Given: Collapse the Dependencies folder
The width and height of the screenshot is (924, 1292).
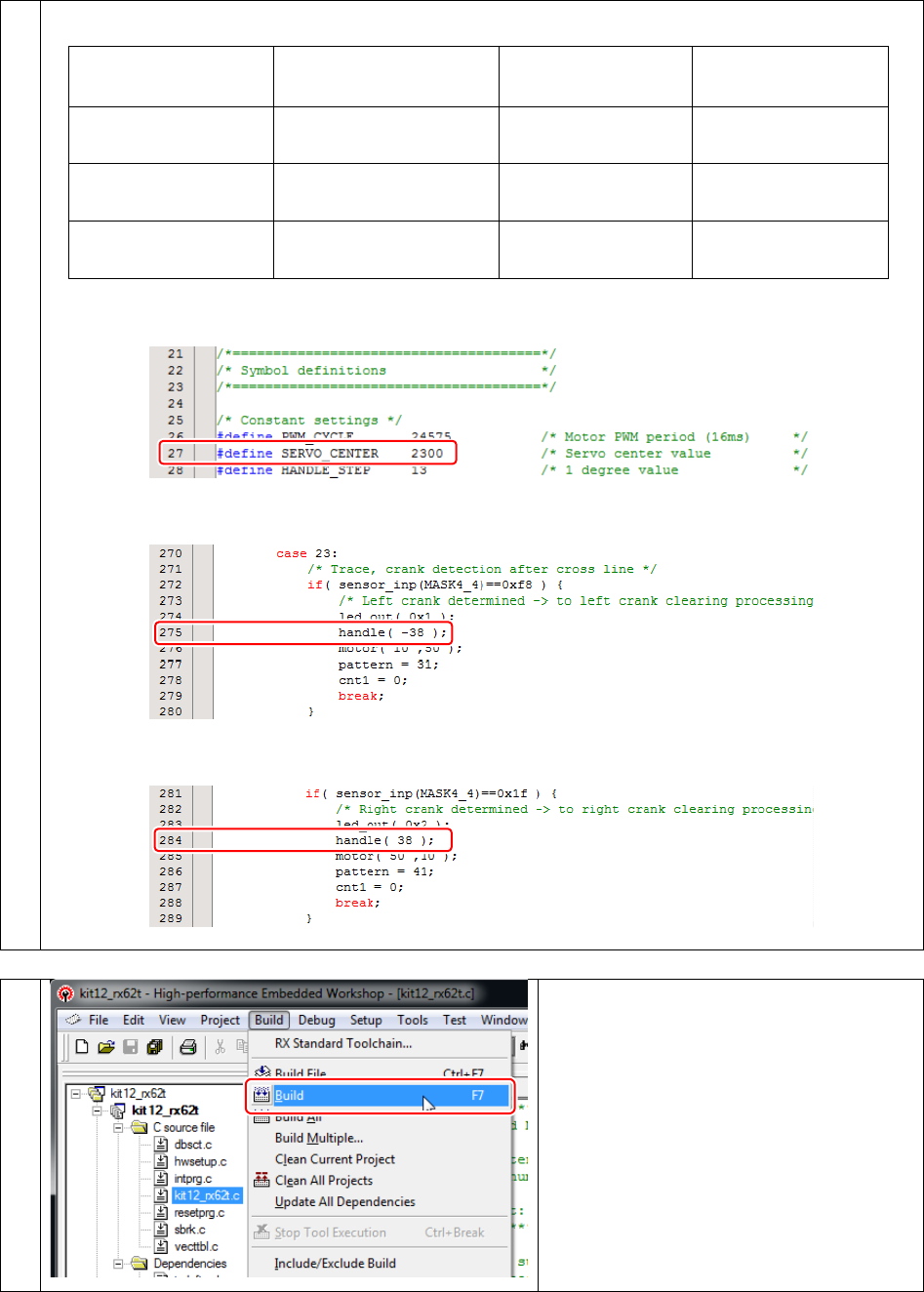Looking at the screenshot, I should point(119,1263).
